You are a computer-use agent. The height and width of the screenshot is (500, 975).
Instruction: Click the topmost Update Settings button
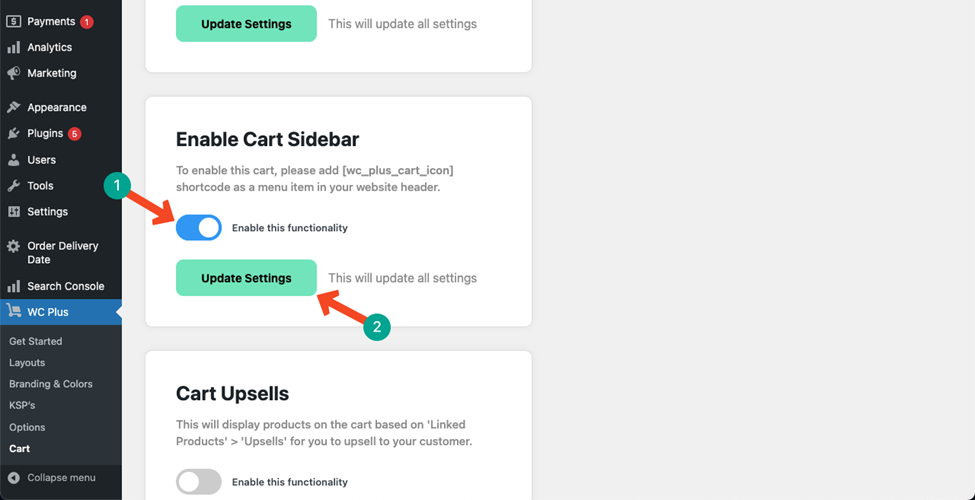[x=246, y=24]
